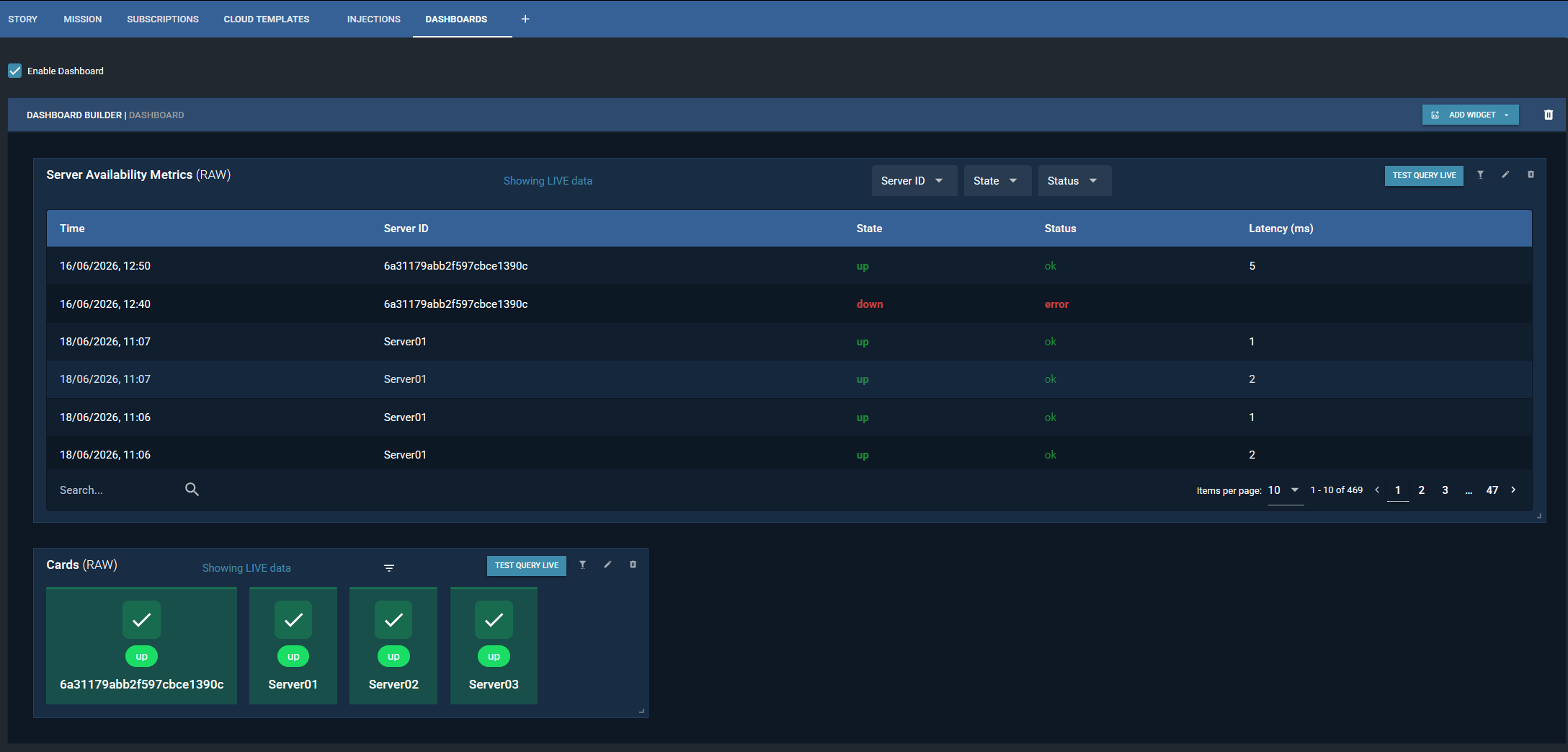Go to Cloud Templates tab

(267, 19)
